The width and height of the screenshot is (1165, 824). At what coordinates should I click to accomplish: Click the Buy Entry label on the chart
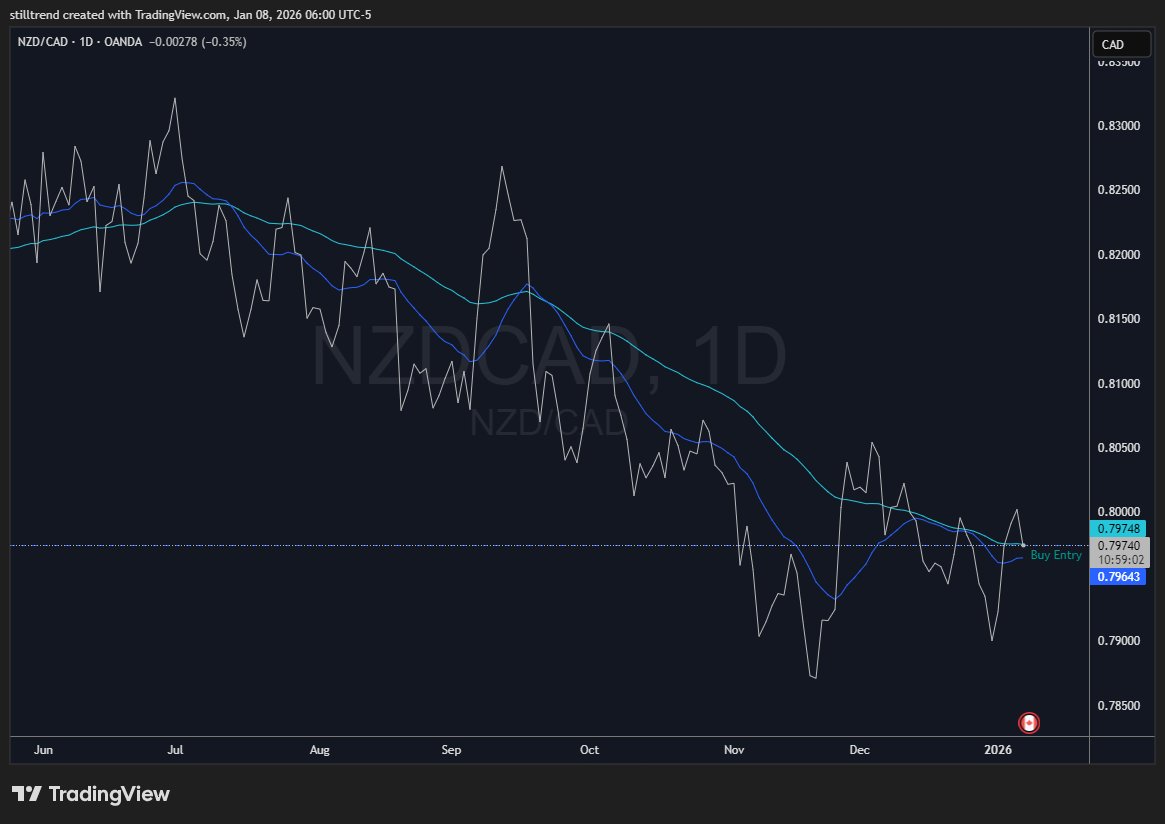(x=1055, y=554)
